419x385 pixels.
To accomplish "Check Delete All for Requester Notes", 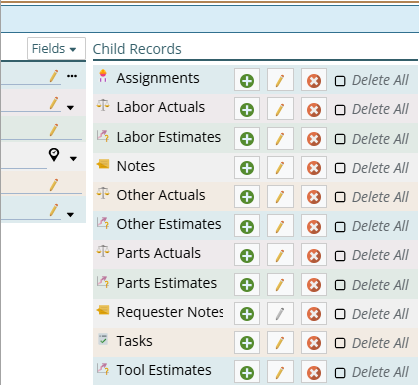I will pos(340,314).
